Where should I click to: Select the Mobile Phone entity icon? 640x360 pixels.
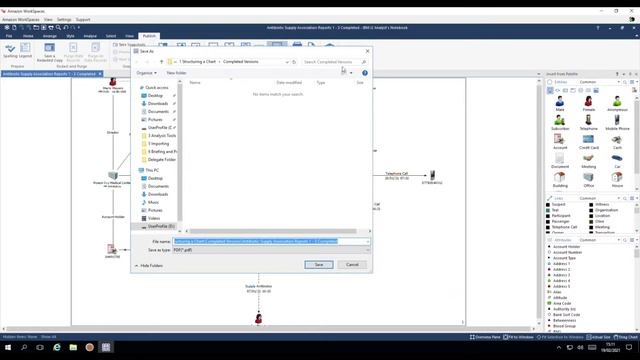[617, 122]
